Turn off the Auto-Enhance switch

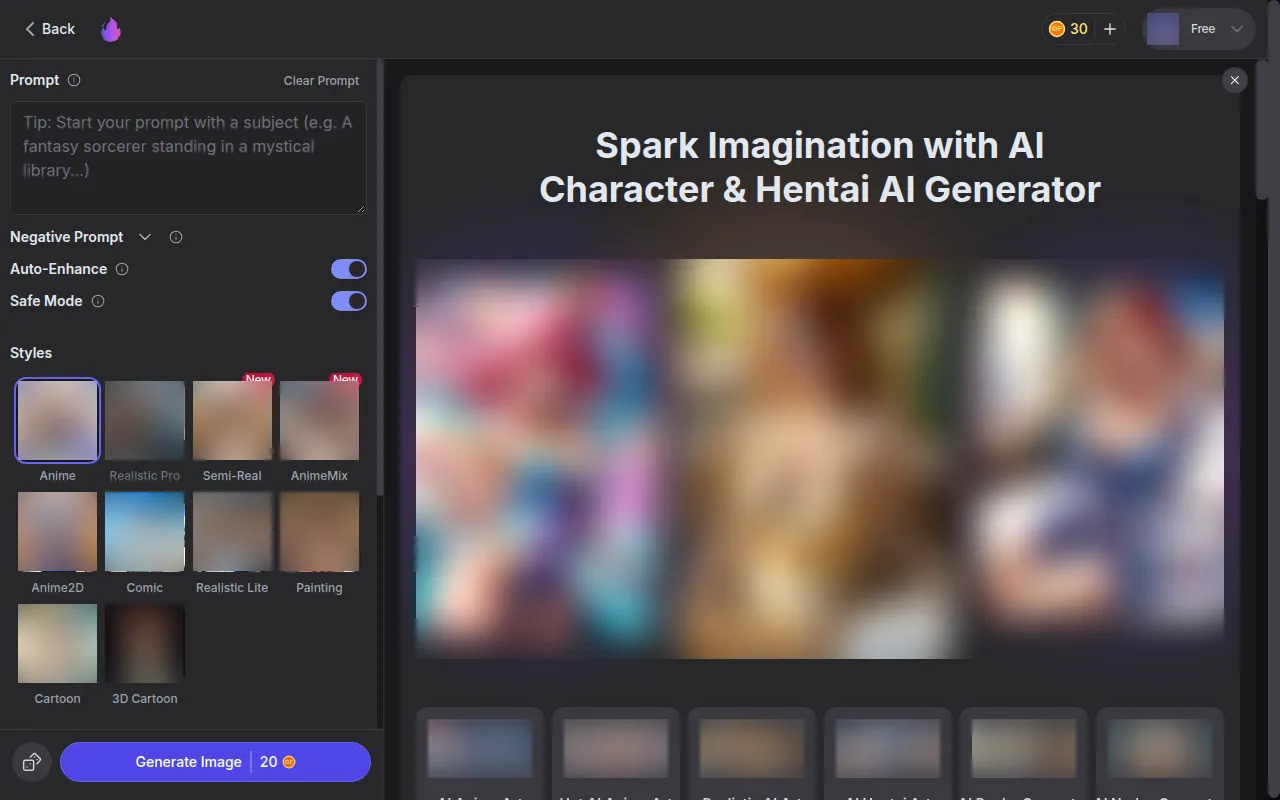[349, 269]
